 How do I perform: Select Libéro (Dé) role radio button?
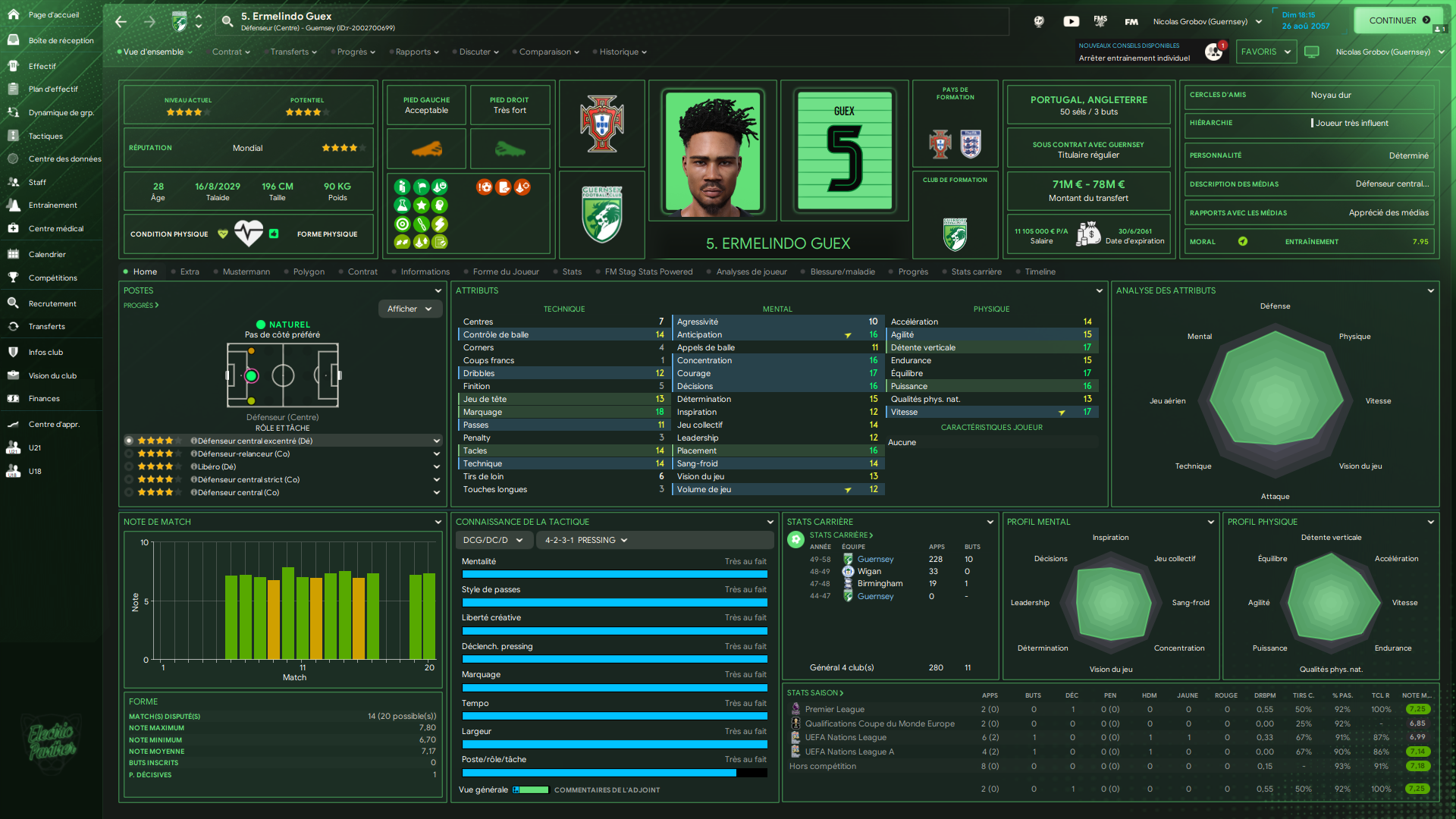pyautogui.click(x=129, y=466)
